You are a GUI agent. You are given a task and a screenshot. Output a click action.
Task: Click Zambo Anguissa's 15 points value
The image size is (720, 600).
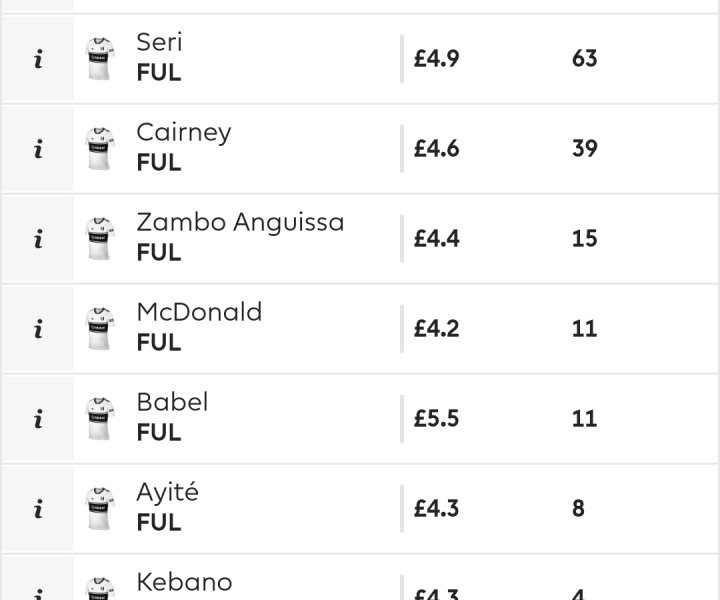pyautogui.click(x=585, y=239)
